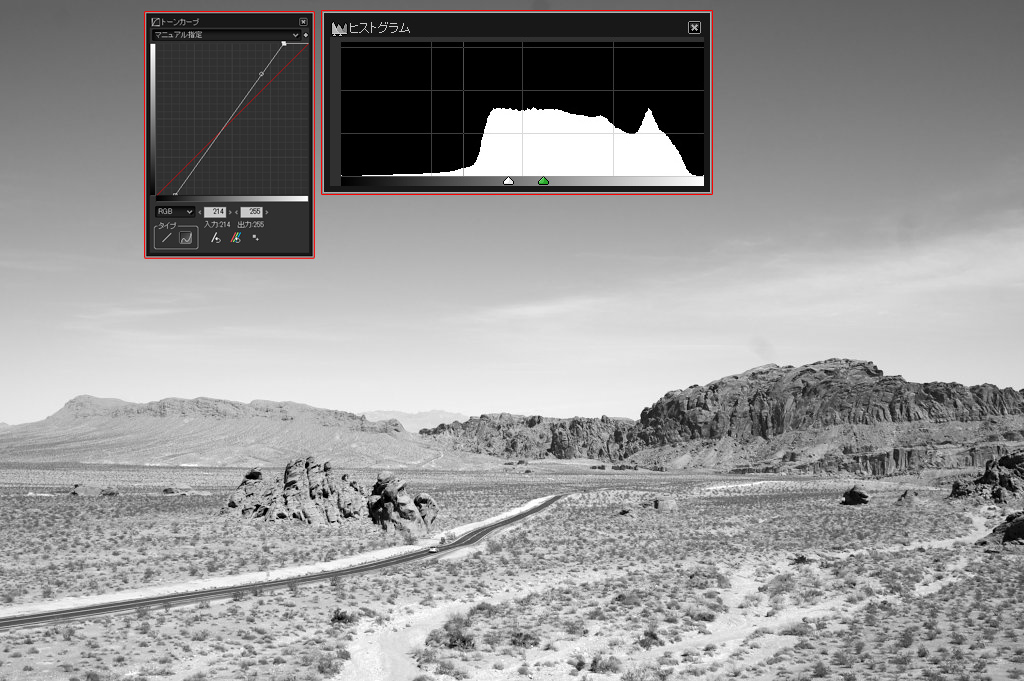Reset tone curves for all color channels
The image size is (1024, 681).
[235, 238]
